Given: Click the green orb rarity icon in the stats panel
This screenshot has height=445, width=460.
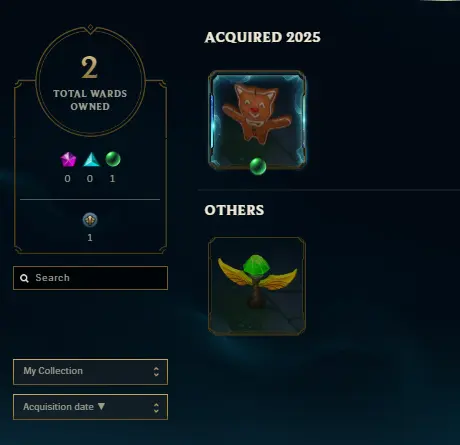Looking at the screenshot, I should click(113, 159).
